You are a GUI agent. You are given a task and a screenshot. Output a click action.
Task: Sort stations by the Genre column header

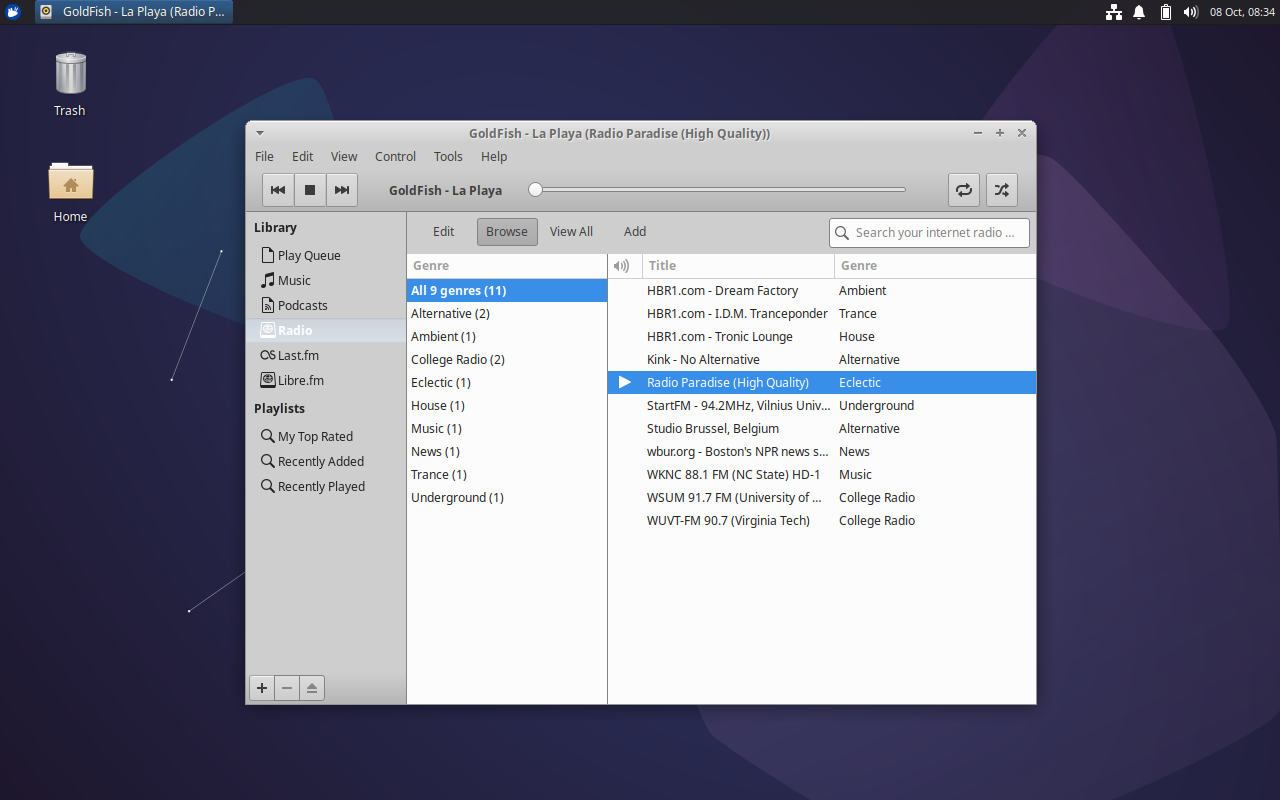click(x=935, y=266)
